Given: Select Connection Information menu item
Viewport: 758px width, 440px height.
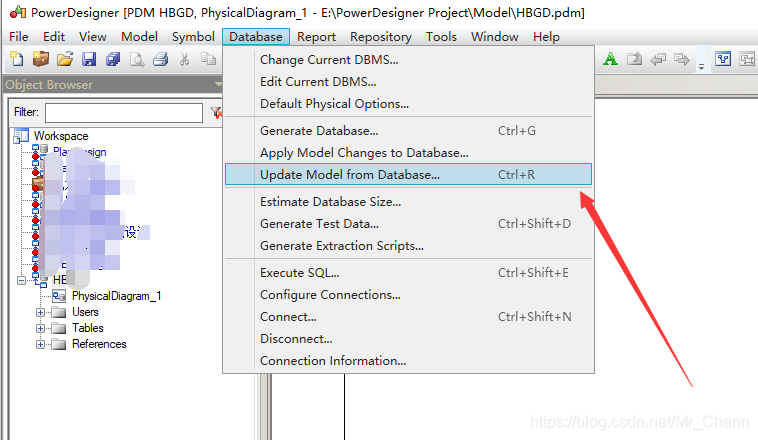Looking at the screenshot, I should pyautogui.click(x=408, y=361).
